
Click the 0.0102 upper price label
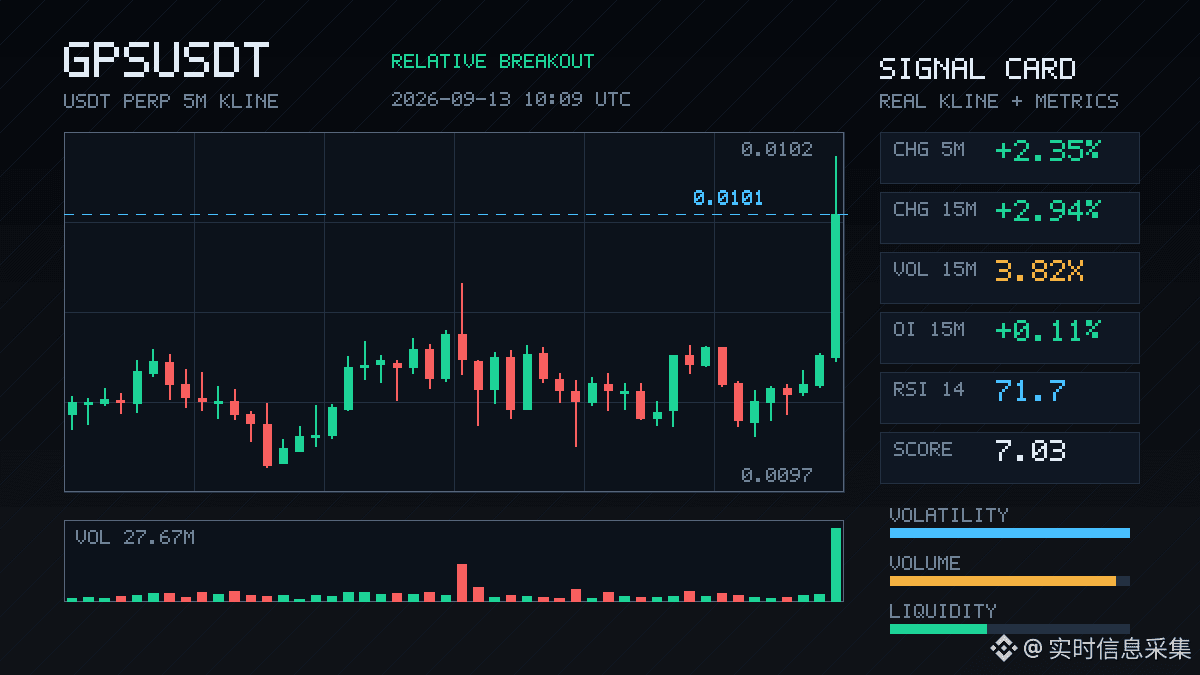777,150
